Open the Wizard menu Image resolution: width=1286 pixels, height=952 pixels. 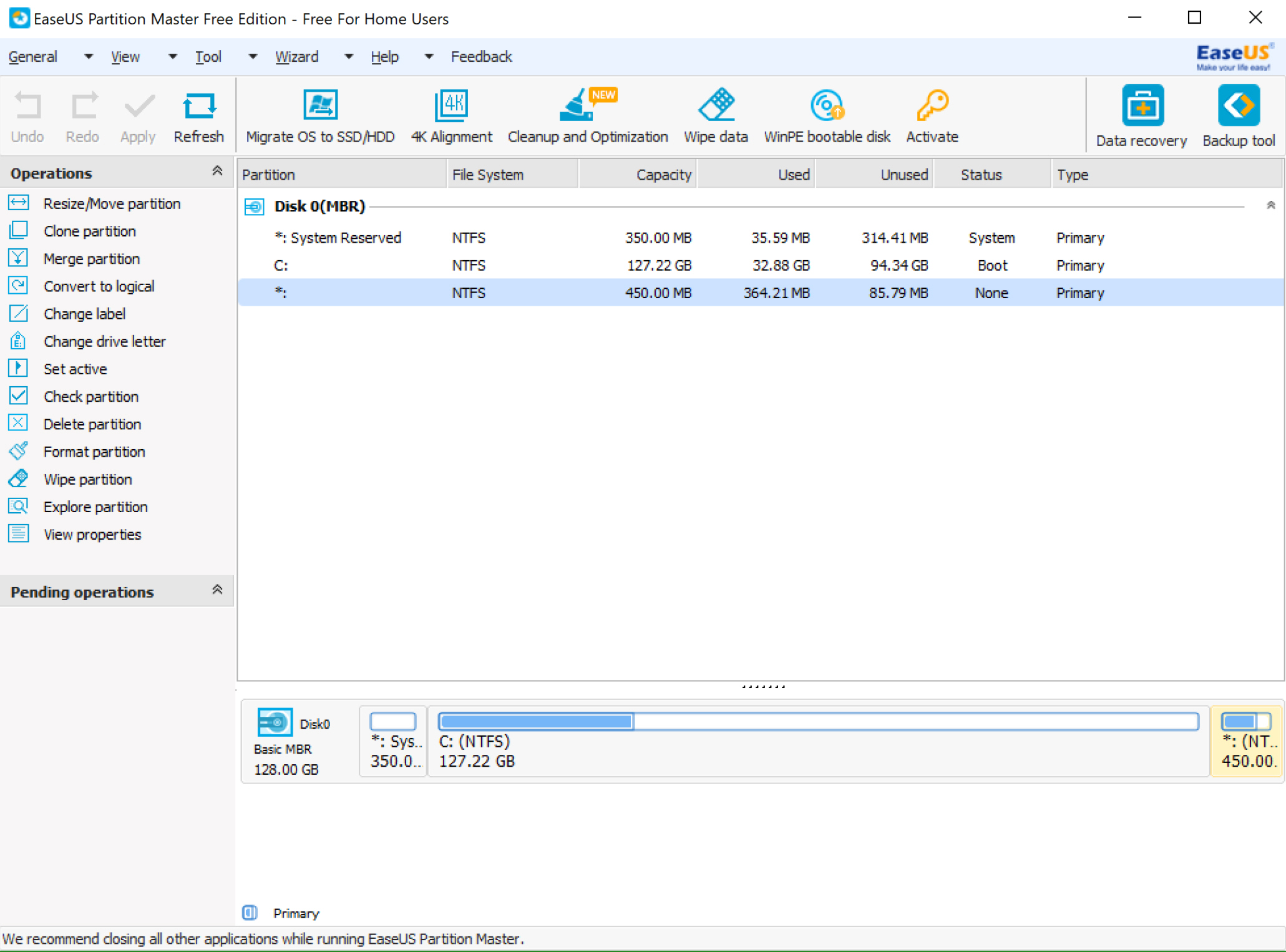coord(296,56)
